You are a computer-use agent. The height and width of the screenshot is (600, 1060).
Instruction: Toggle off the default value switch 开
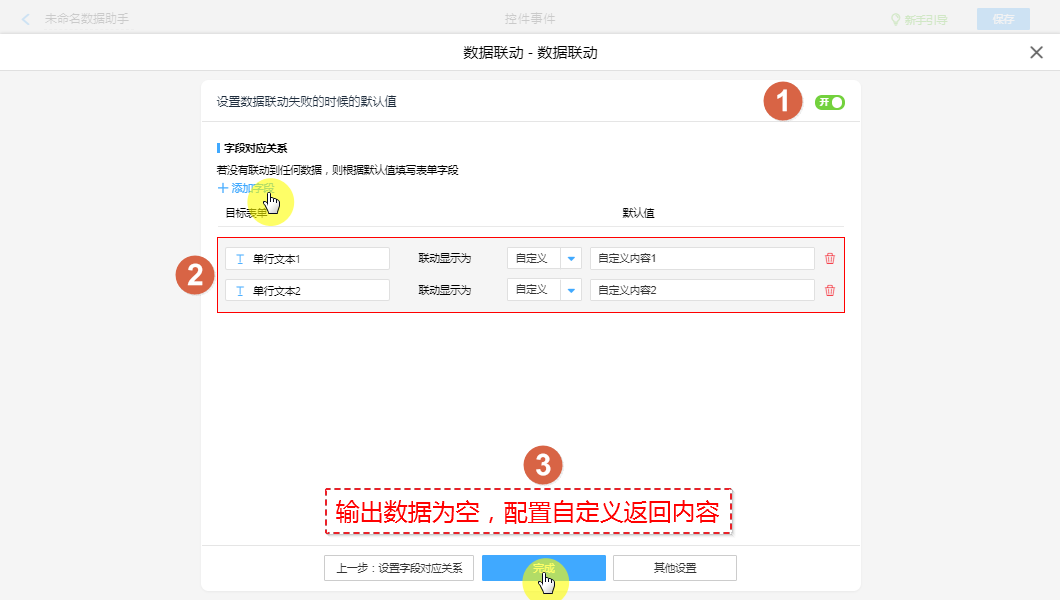tap(830, 102)
